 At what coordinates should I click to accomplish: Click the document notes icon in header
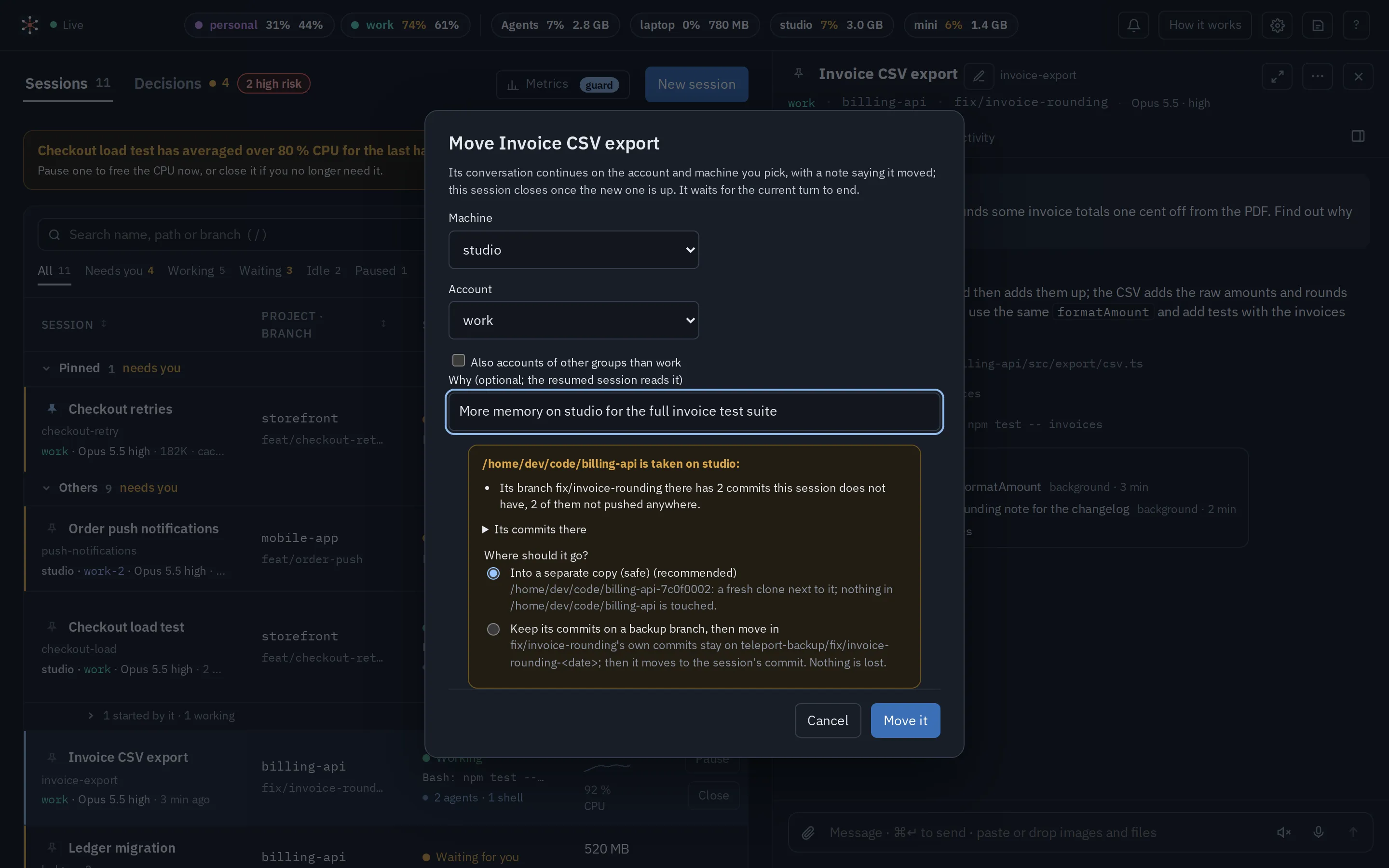point(1318,25)
